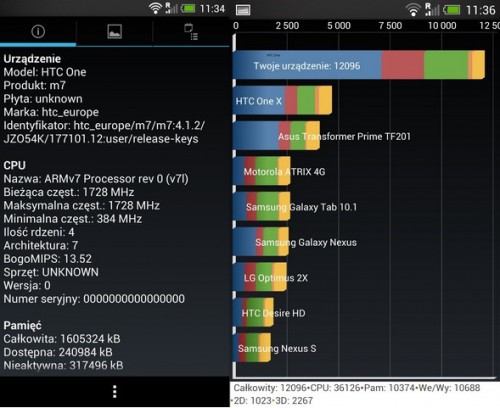Tap the Nieaktywna: 317496 kB line
500x408 pixels.
pos(63,365)
